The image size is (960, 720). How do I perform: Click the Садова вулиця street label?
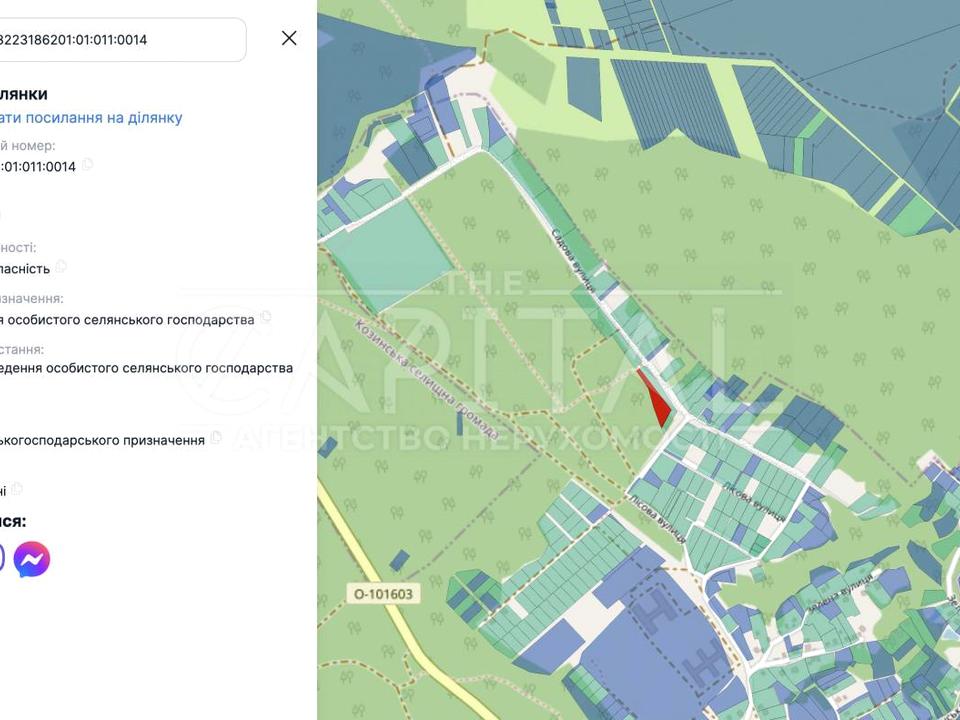tap(573, 260)
